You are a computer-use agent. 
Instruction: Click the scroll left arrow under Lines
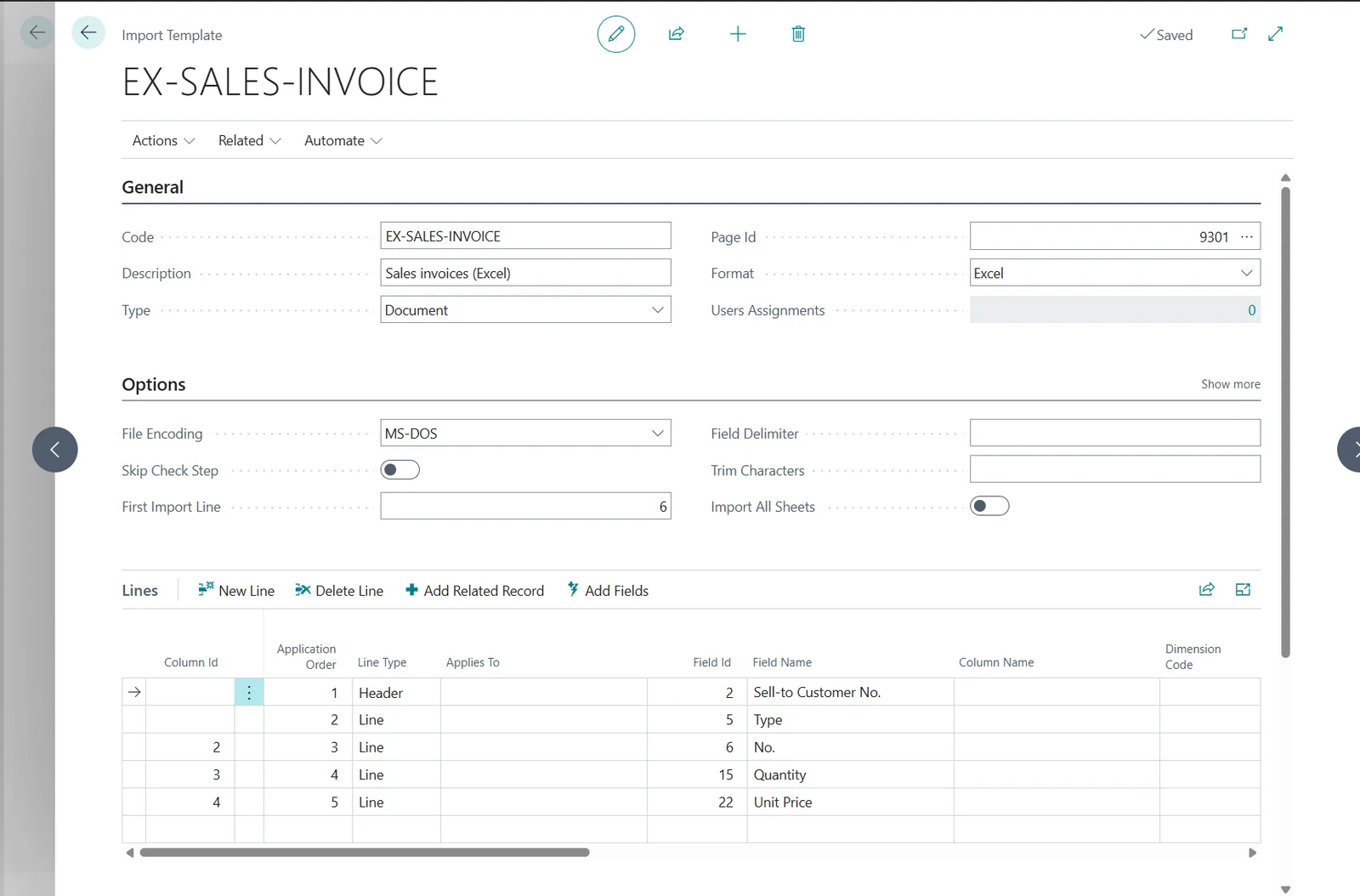click(129, 853)
